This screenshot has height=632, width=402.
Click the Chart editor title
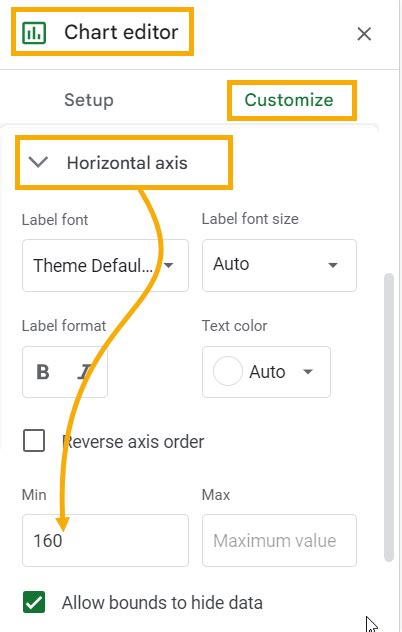[121, 32]
